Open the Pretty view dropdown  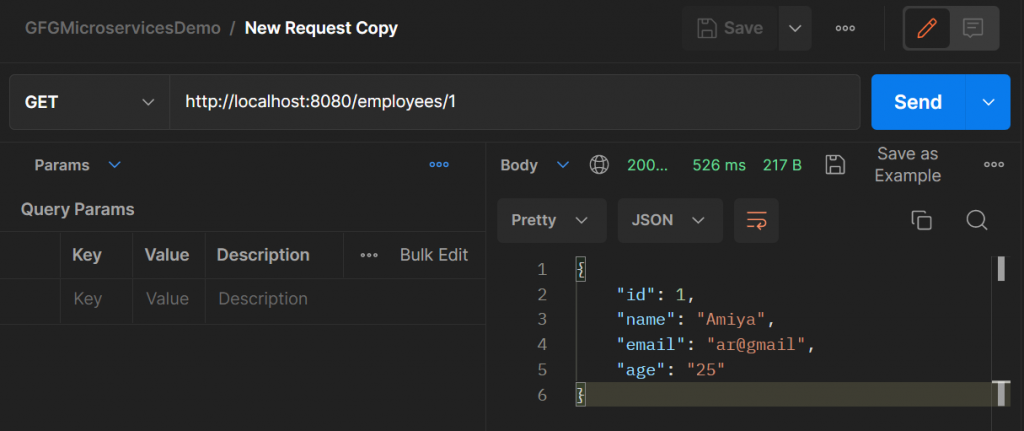(x=550, y=220)
